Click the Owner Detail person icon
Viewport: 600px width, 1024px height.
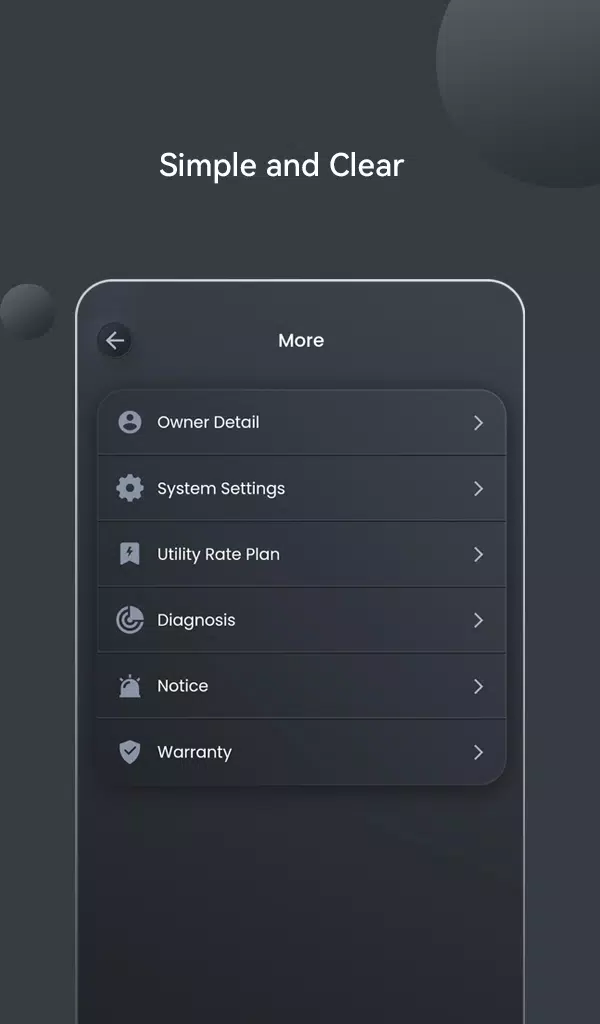click(x=130, y=422)
